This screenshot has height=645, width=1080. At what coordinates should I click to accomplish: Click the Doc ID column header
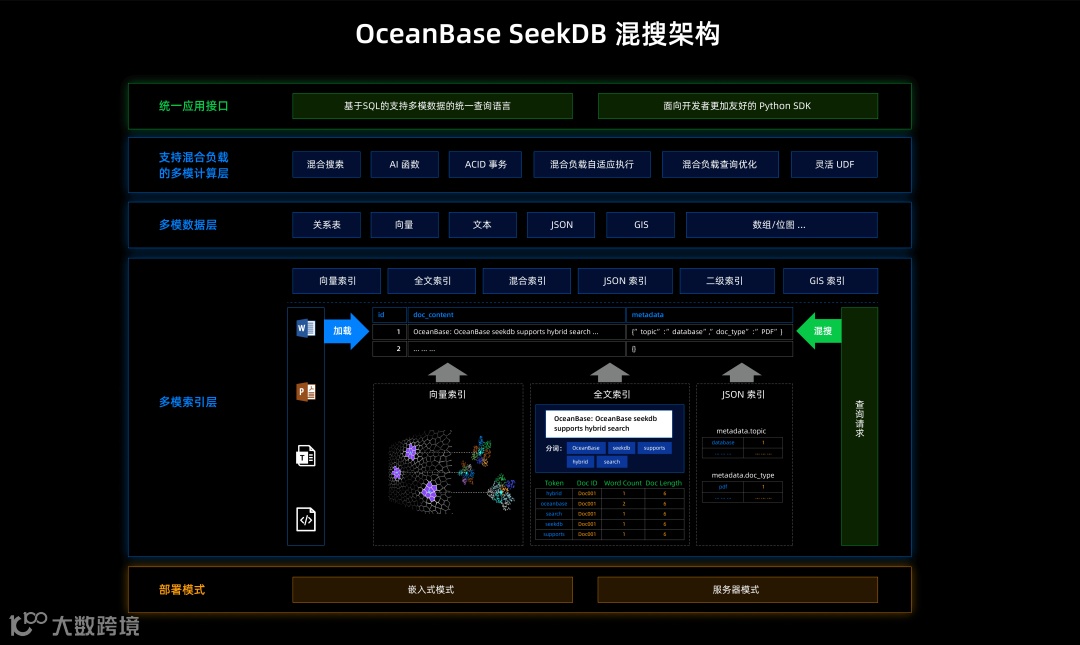point(587,483)
